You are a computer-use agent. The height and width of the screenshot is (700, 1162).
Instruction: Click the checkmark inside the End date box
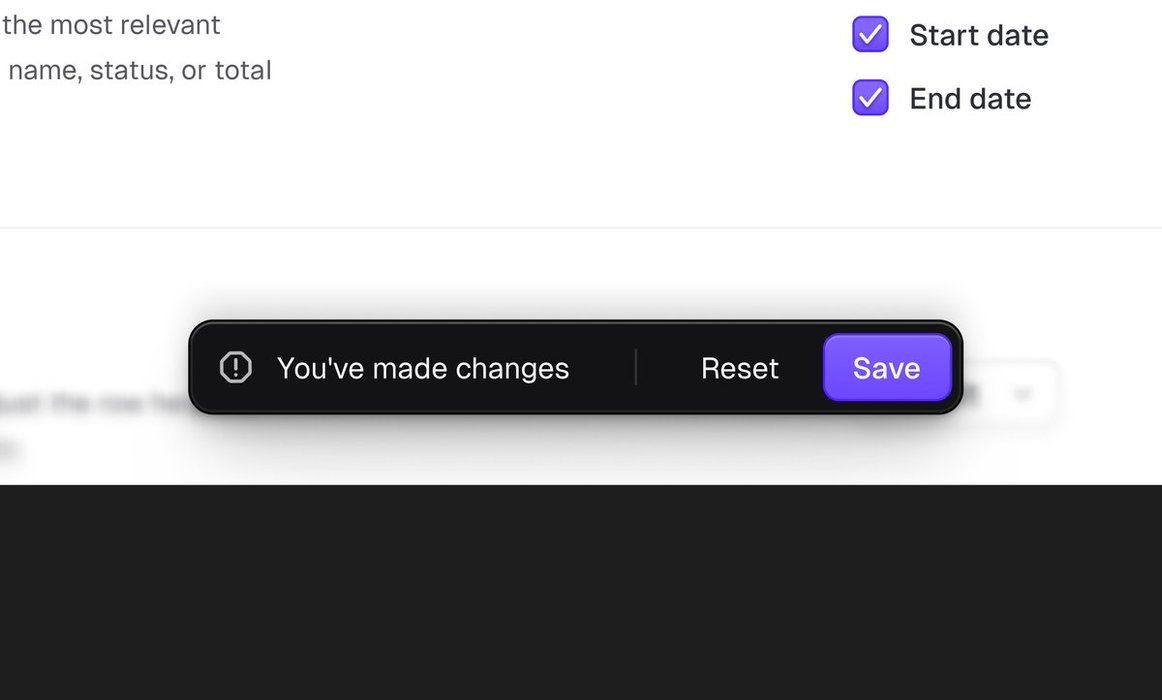pos(871,98)
